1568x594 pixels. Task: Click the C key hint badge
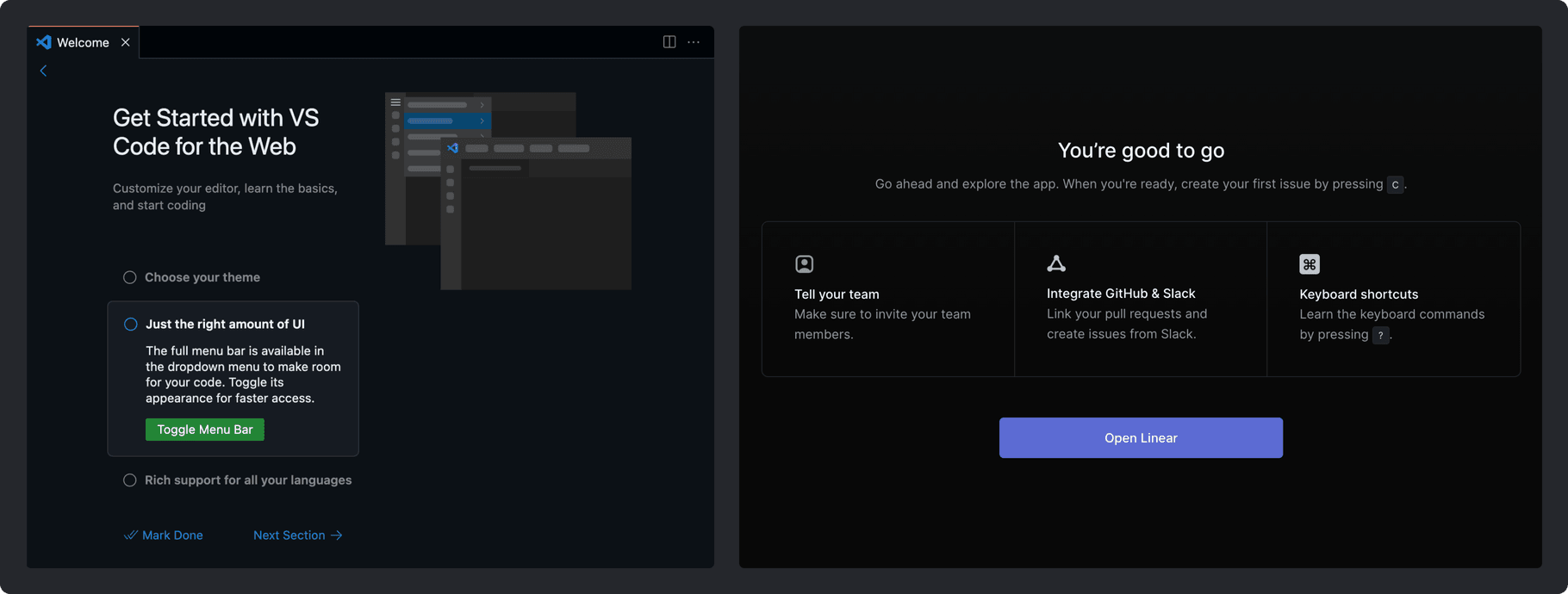click(1395, 185)
